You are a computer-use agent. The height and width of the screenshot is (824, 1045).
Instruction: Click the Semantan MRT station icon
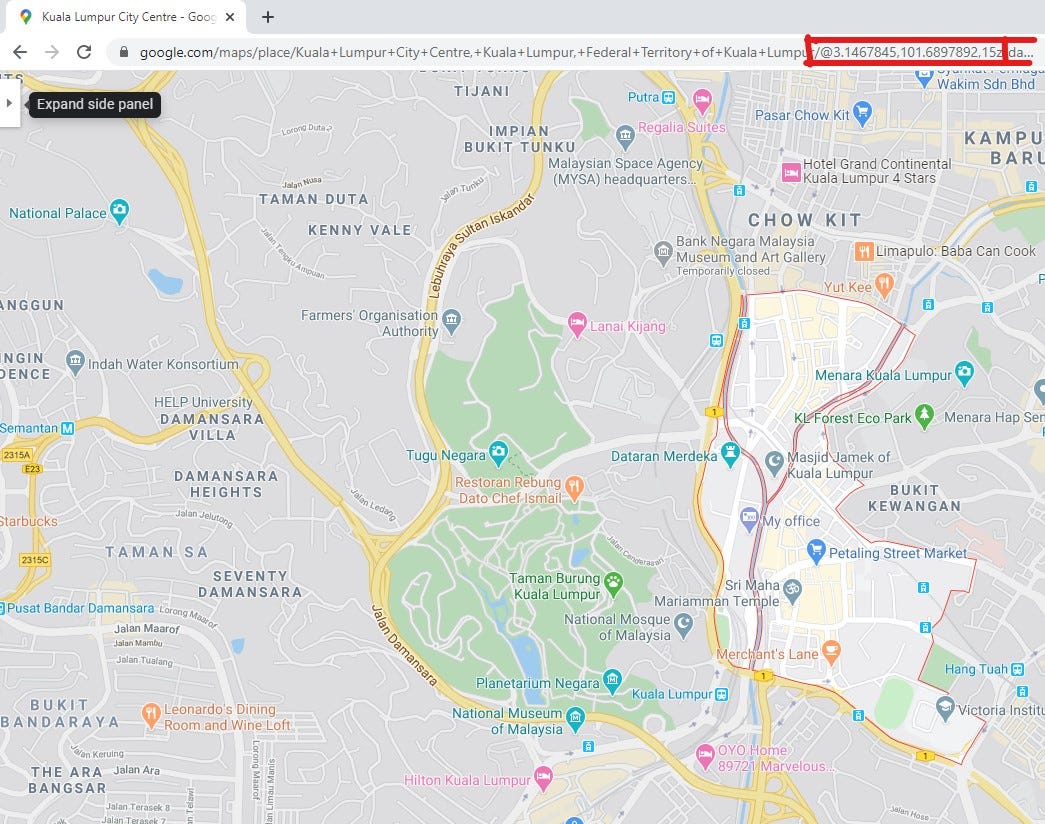[67, 429]
